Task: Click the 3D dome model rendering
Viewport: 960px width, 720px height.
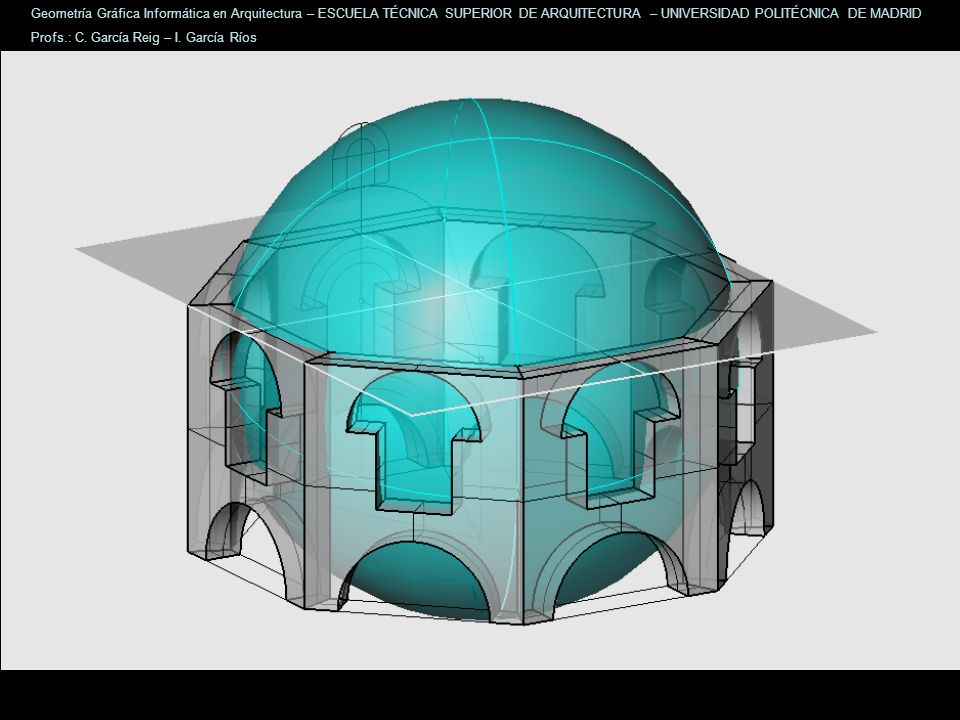Action: pos(476,361)
